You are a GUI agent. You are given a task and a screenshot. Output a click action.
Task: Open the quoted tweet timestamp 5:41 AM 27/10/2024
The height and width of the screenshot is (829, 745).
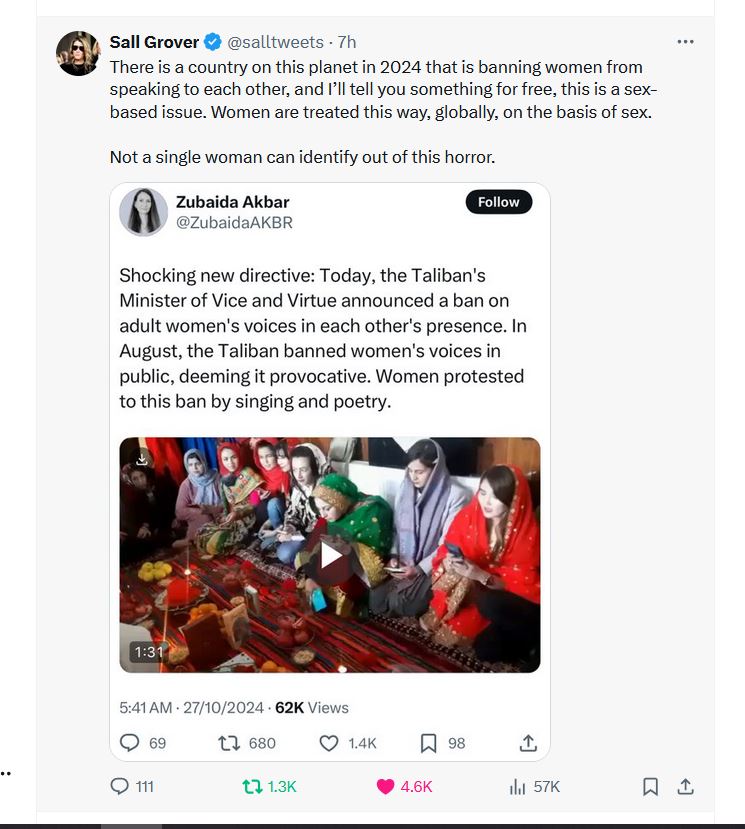191,707
